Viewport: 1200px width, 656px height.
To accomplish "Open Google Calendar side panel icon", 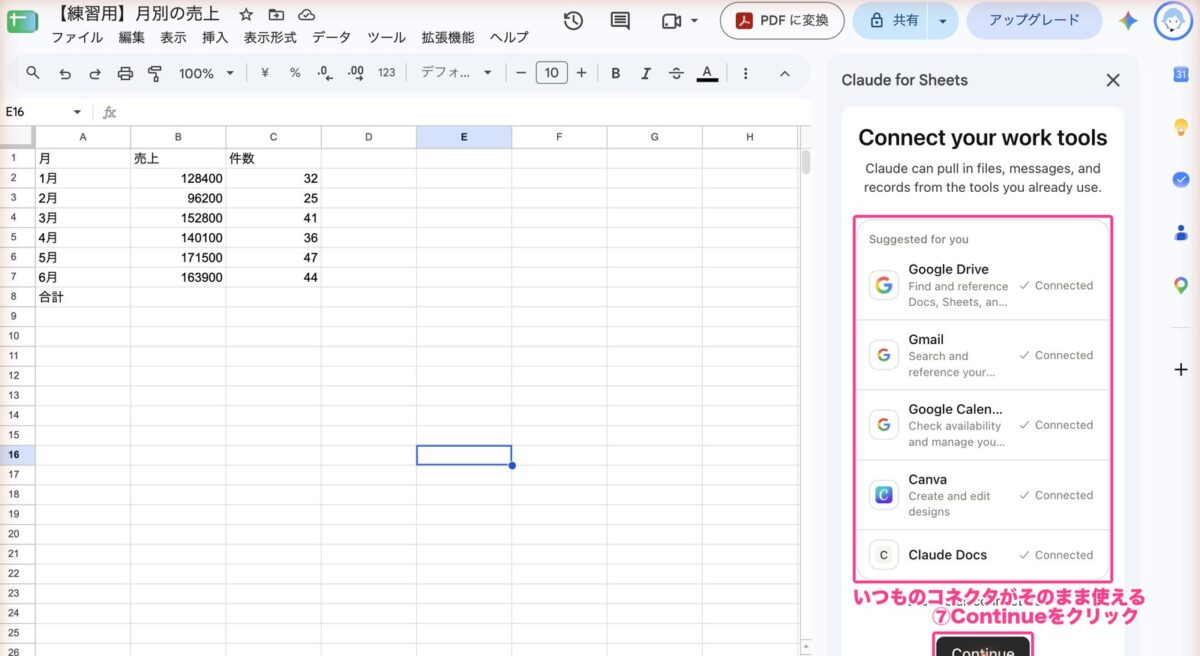I will [1181, 75].
